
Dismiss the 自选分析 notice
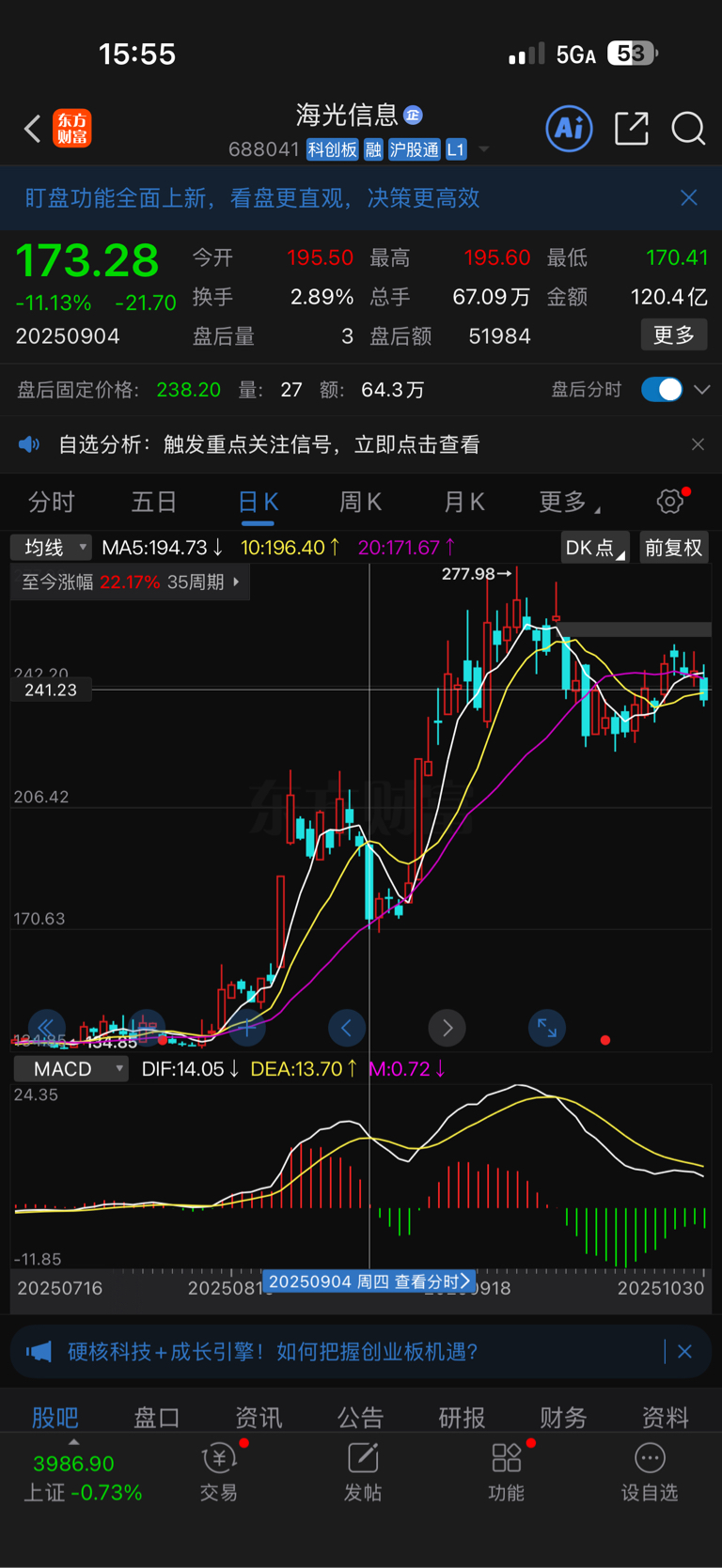(x=698, y=444)
